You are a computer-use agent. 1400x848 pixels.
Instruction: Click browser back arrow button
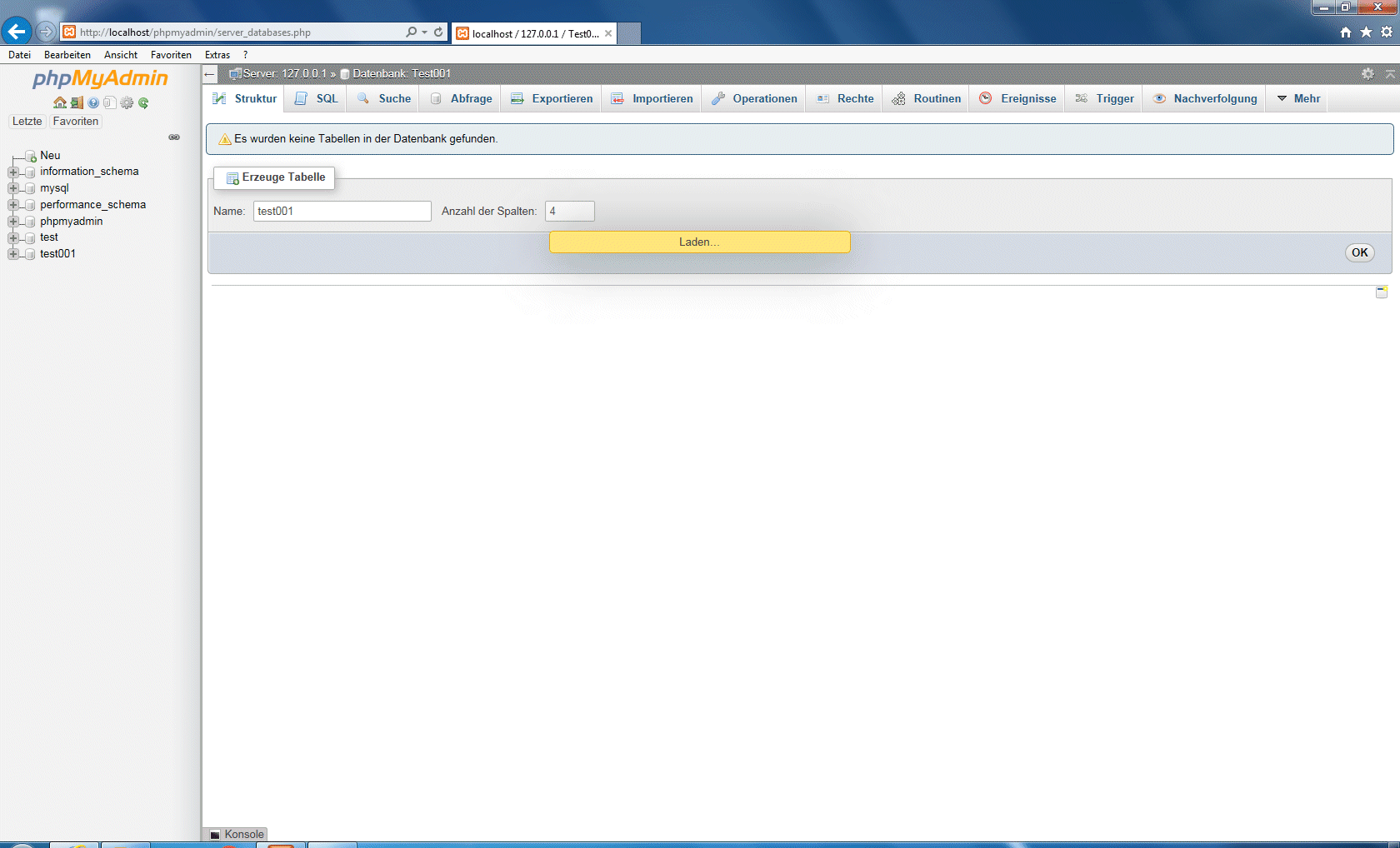[17, 32]
